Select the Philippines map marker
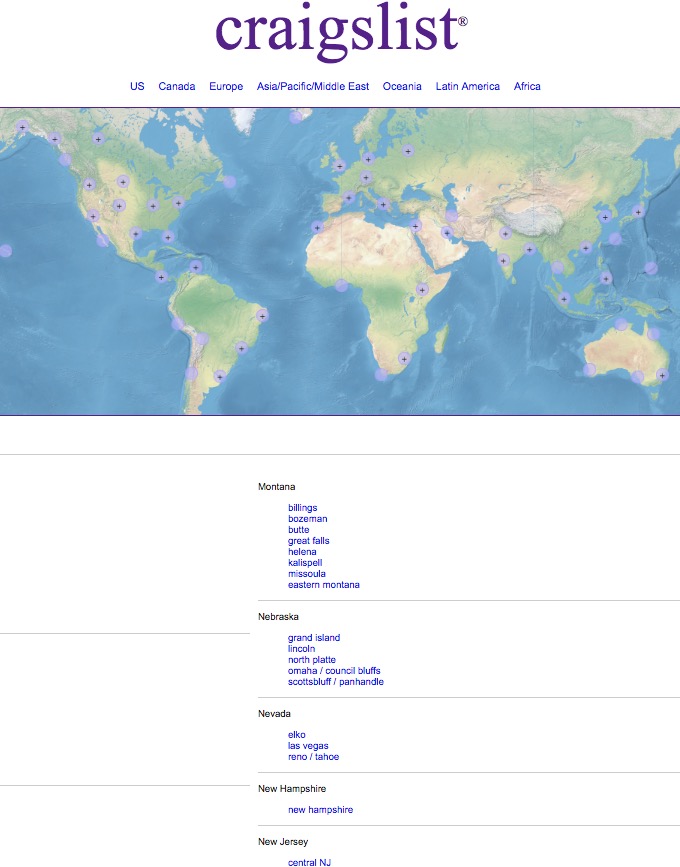 pyautogui.click(x=606, y=278)
